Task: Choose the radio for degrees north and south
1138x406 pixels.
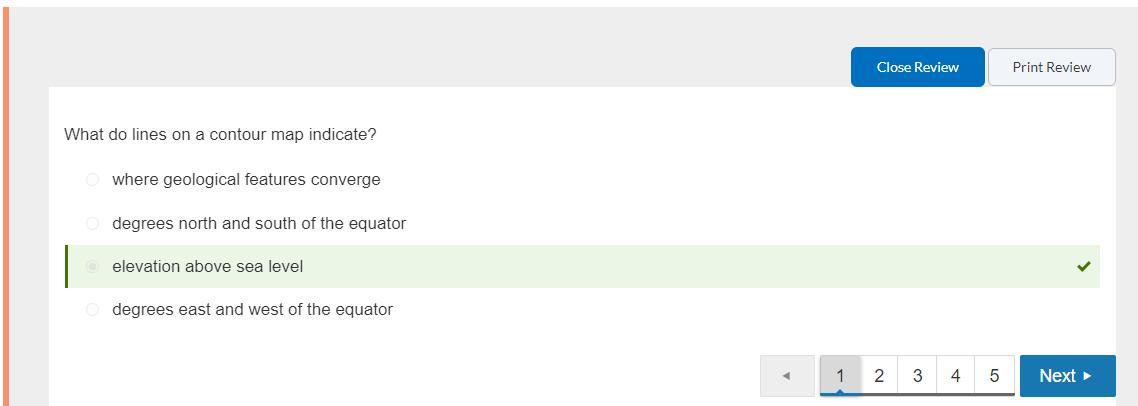Action: tap(92, 224)
